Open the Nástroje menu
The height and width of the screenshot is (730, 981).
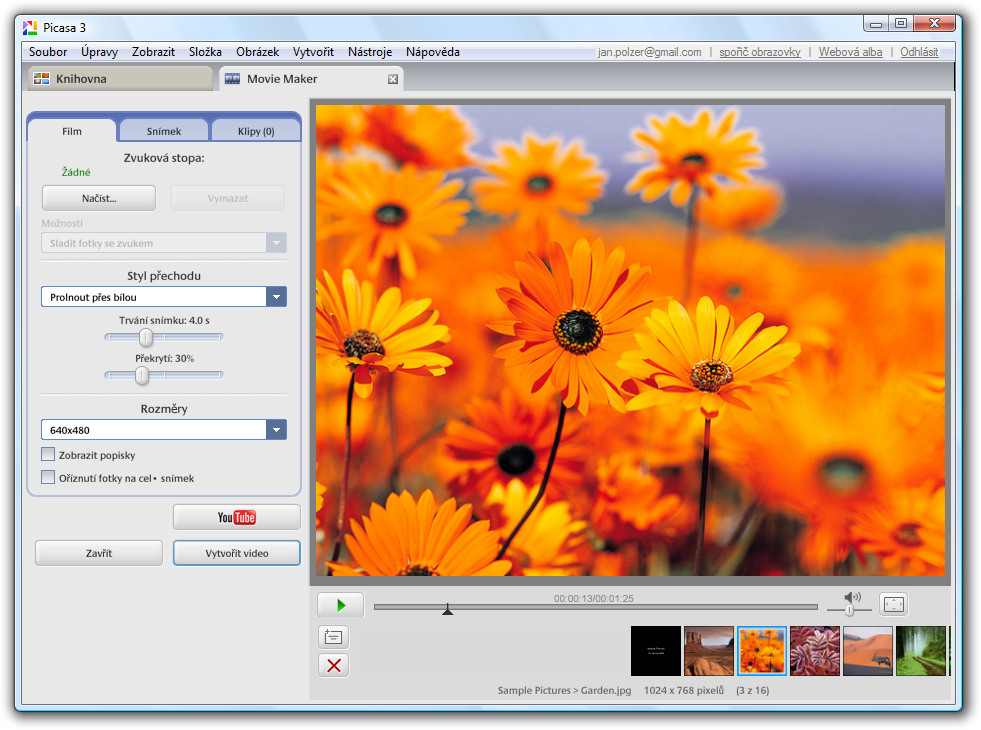pyautogui.click(x=370, y=52)
